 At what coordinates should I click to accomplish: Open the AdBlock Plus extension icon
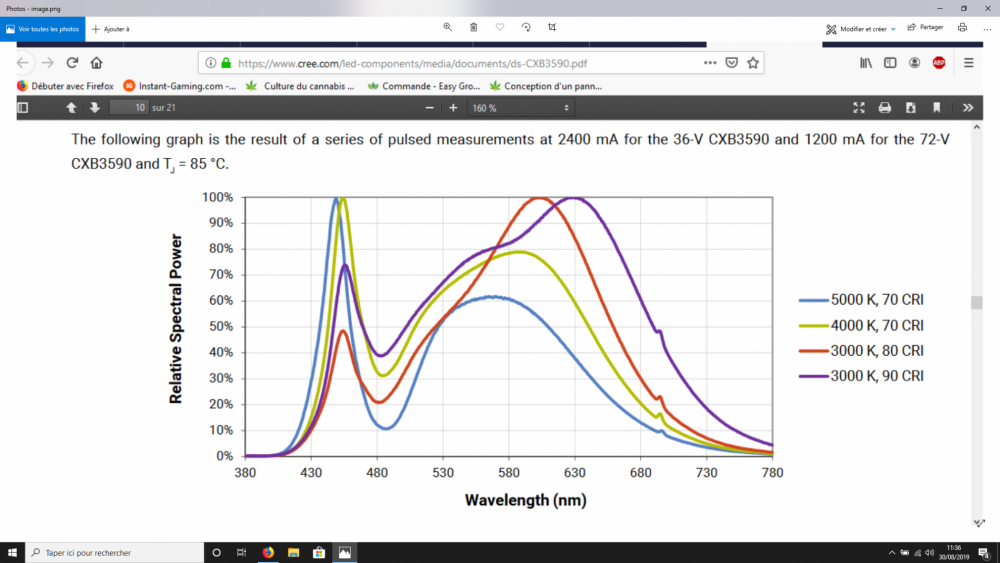tap(939, 62)
